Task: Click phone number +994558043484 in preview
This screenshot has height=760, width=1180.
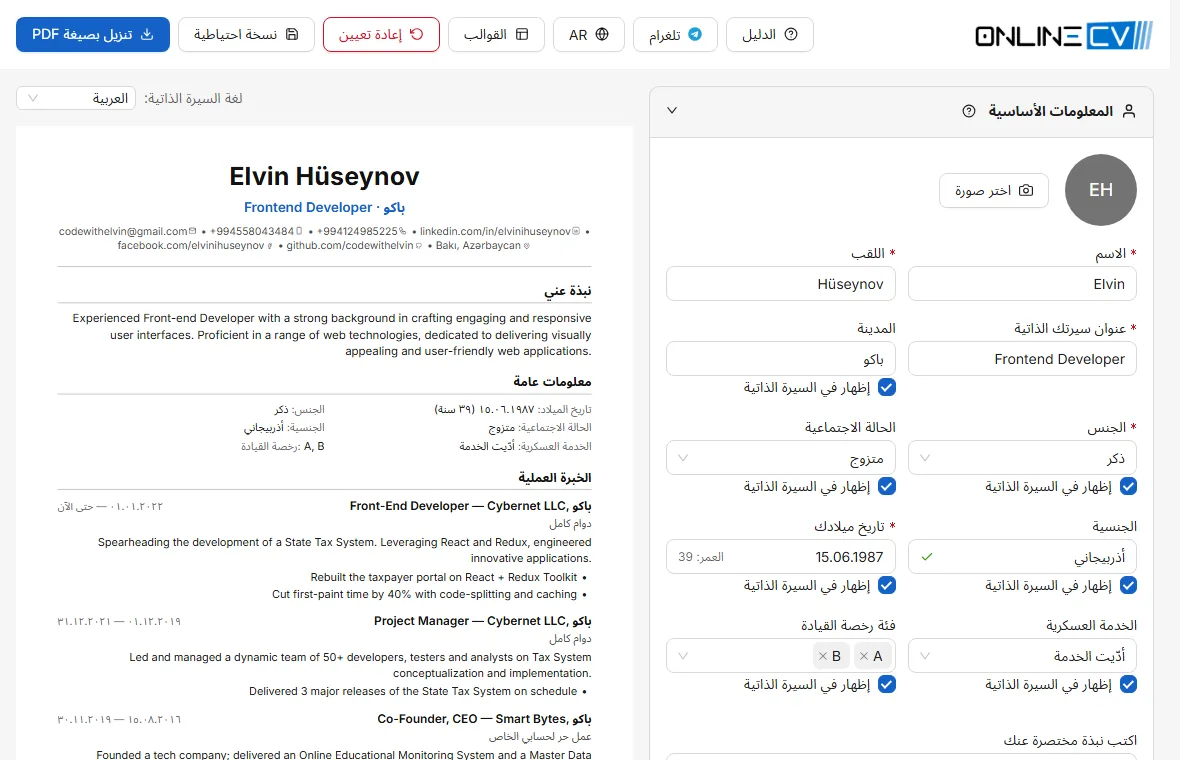Action: click(251, 231)
